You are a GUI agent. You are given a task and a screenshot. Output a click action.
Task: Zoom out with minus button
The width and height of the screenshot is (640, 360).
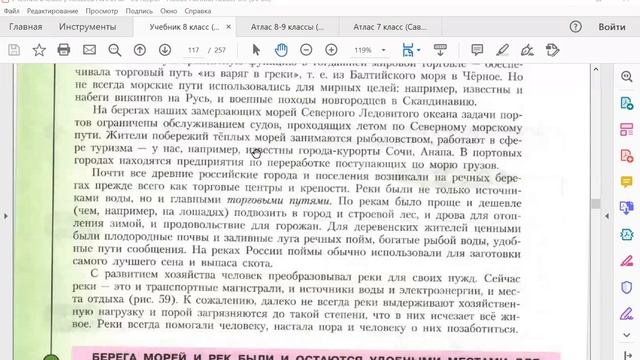306,50
